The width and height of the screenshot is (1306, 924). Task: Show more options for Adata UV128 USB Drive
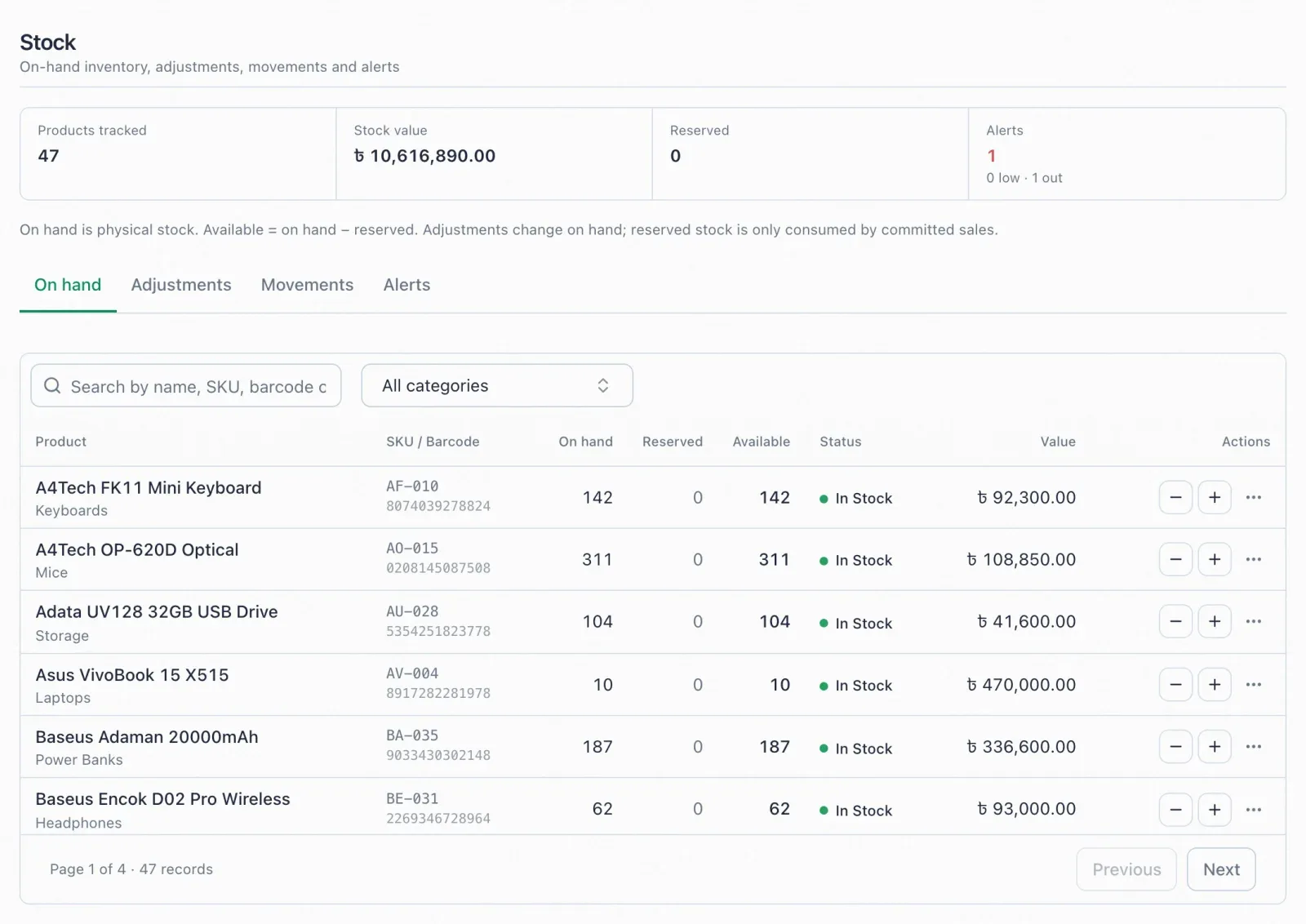click(1254, 621)
